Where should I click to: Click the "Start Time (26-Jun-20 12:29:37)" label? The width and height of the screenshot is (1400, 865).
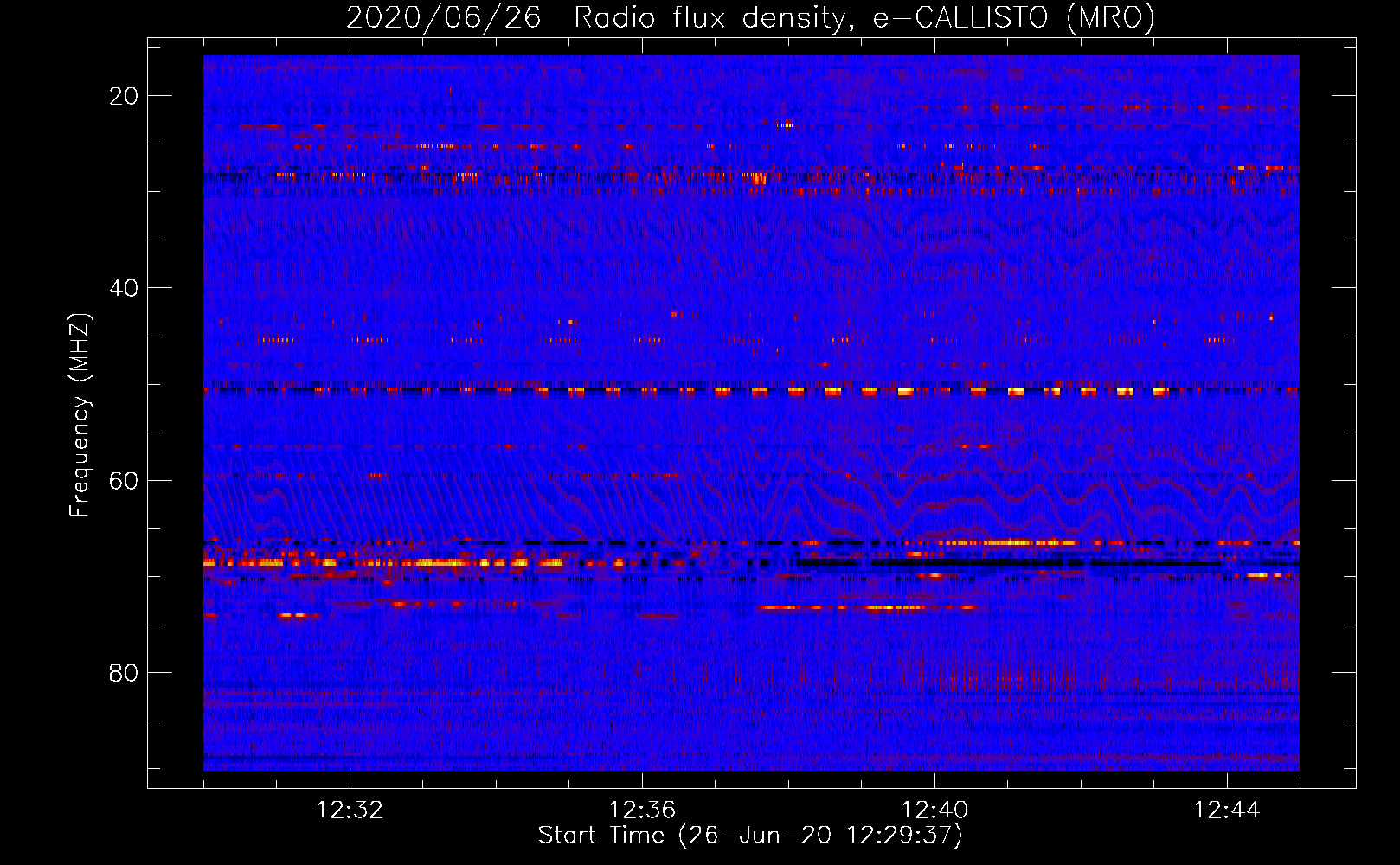pyautogui.click(x=750, y=836)
